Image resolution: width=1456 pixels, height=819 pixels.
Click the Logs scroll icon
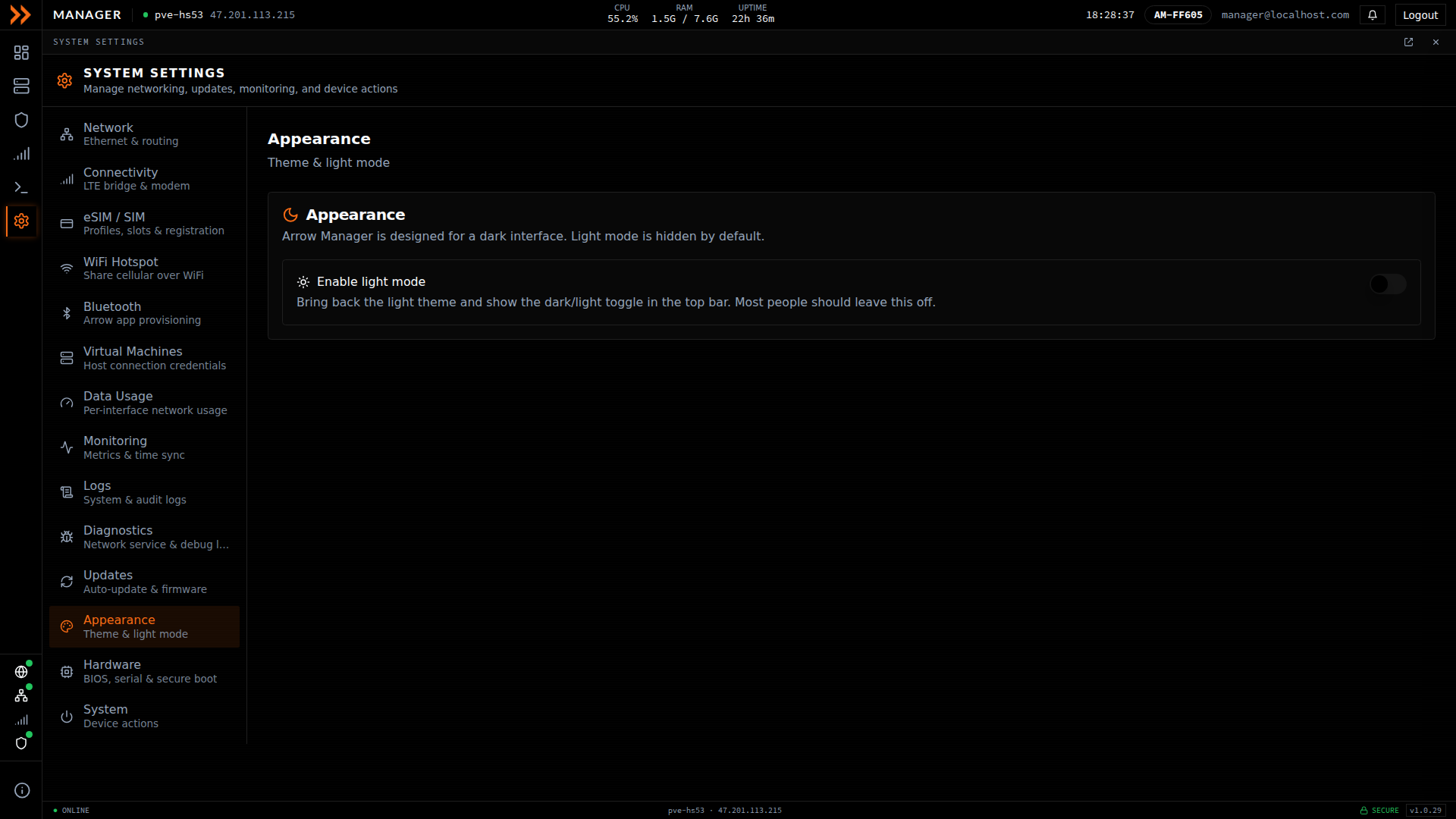coord(67,492)
